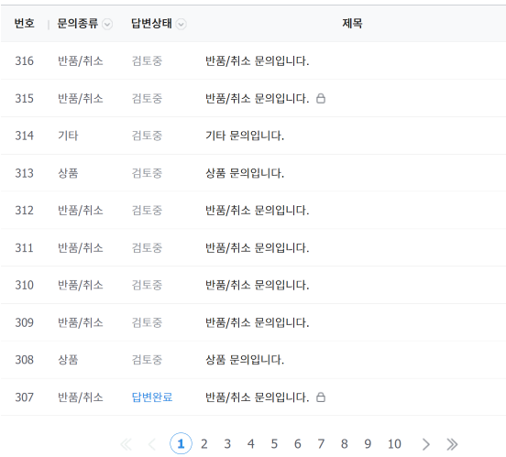
Task: Select page 7 in pagination
Action: click(321, 444)
